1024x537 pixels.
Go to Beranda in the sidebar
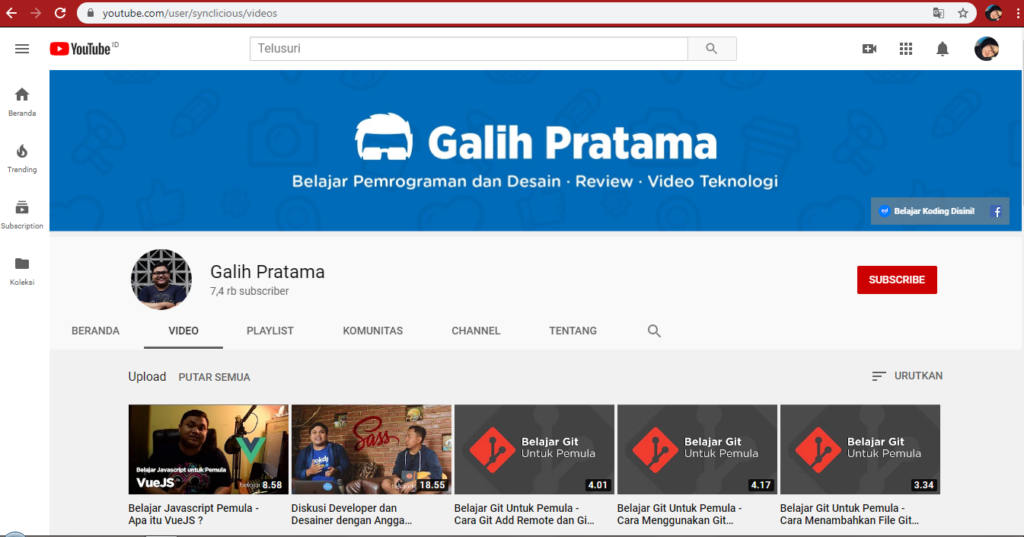tap(22, 102)
